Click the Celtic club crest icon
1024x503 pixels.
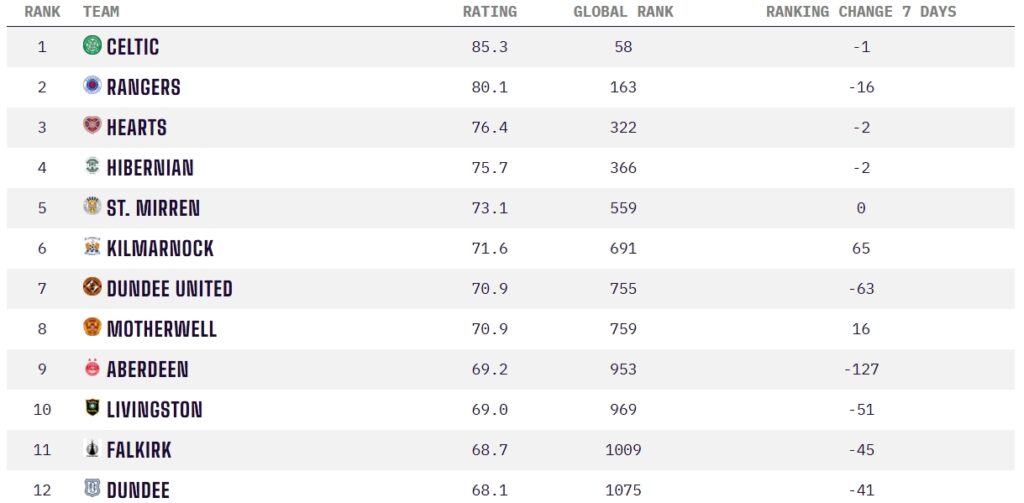click(x=92, y=46)
